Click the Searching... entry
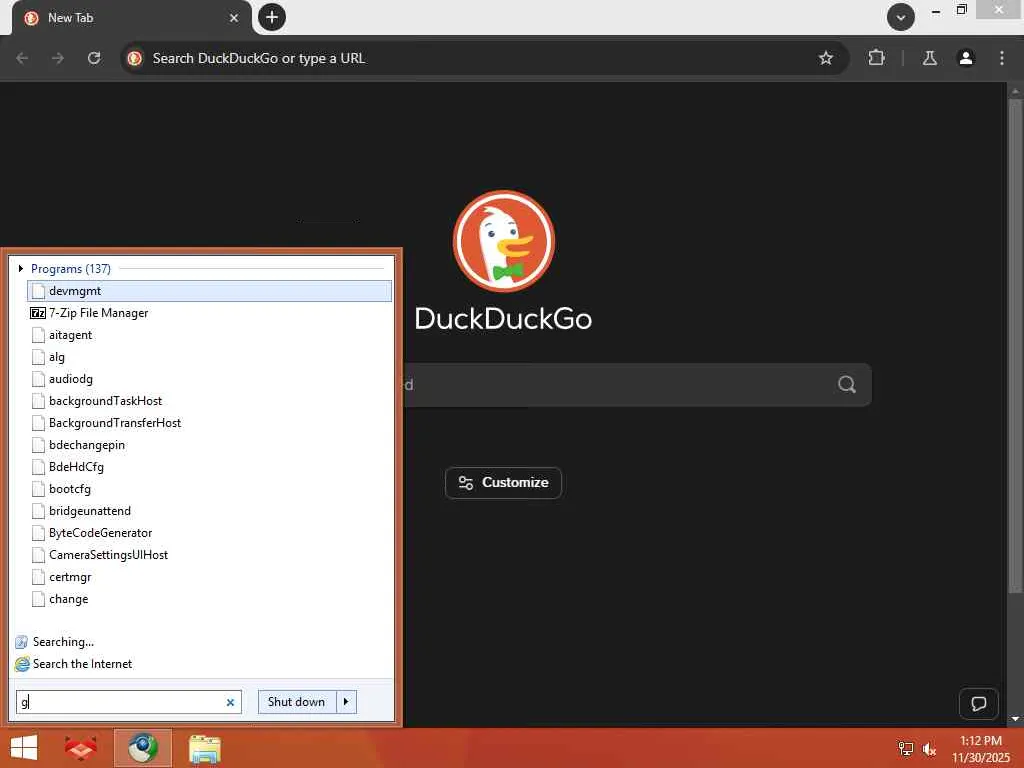 pos(55,642)
